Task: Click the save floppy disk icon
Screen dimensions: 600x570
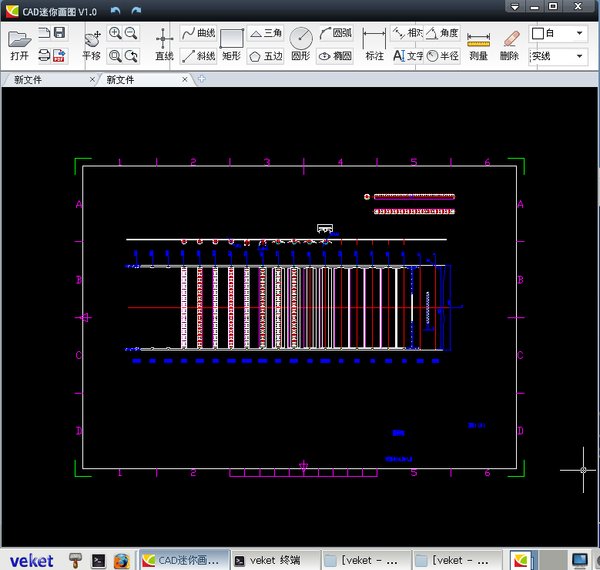Action: (x=59, y=34)
